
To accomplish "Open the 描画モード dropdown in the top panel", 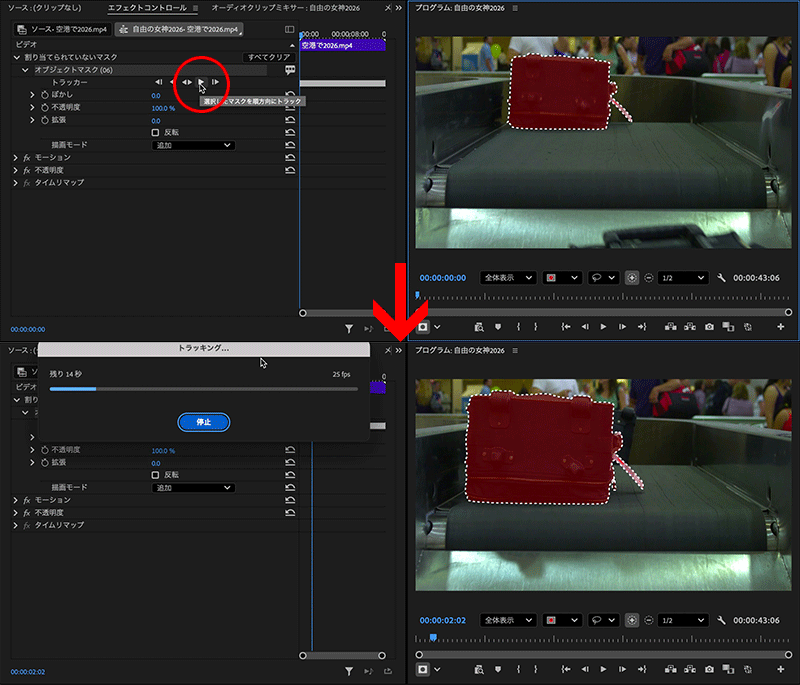I will (193, 145).
